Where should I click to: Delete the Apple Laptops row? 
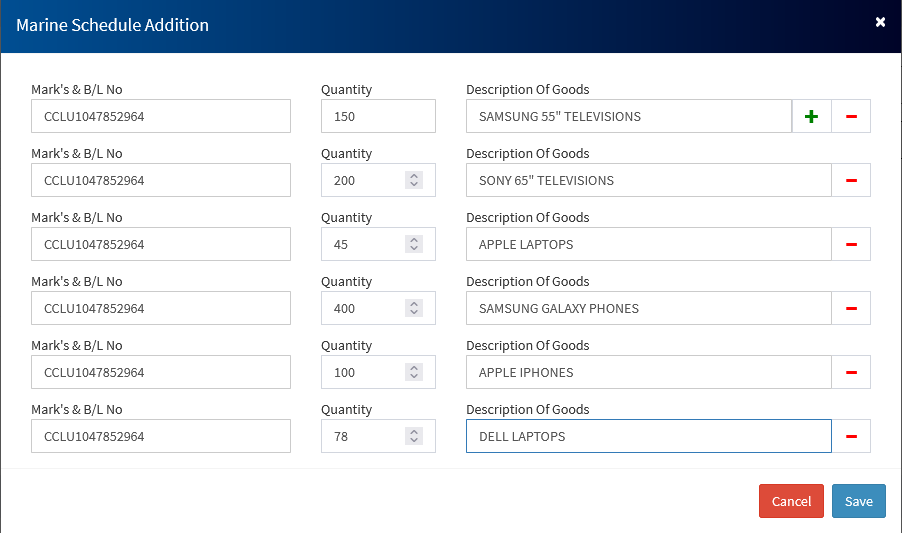point(851,245)
